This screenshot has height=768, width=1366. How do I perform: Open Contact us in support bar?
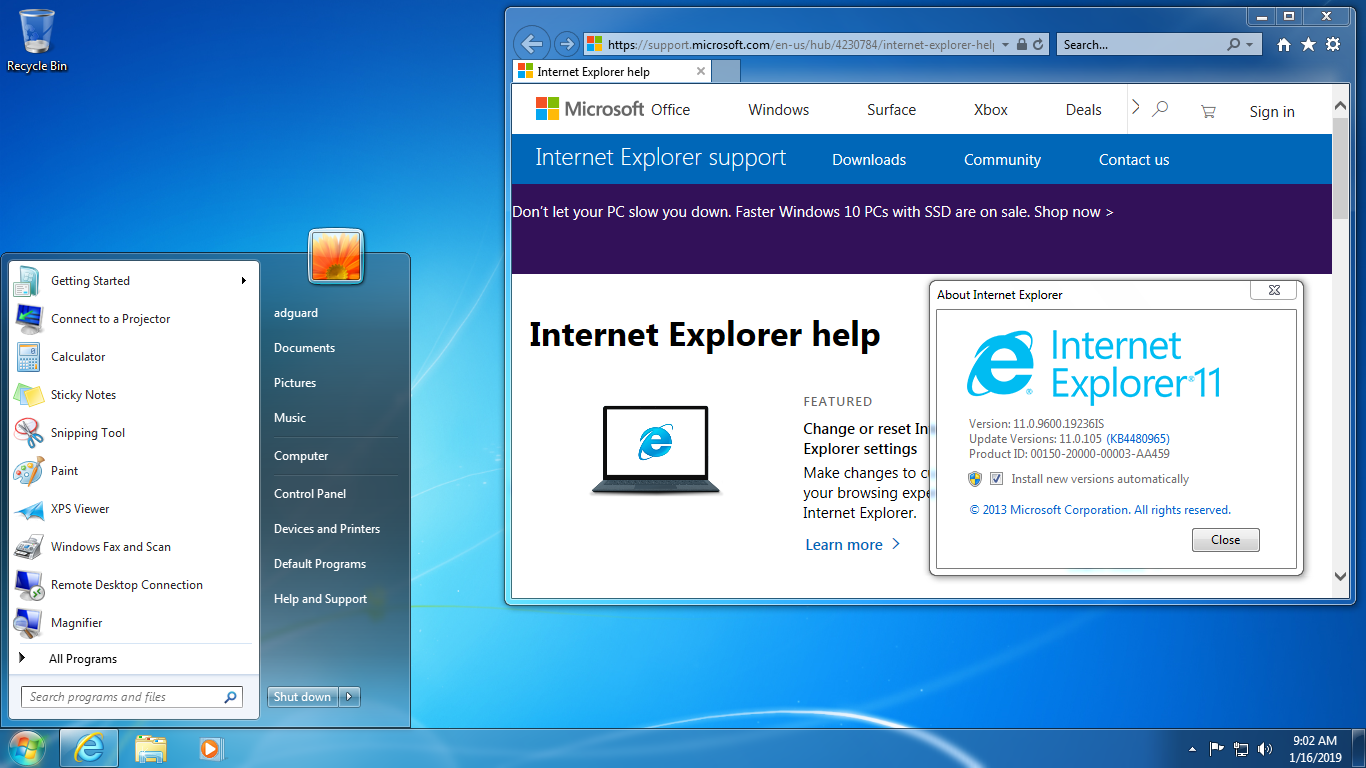[1134, 160]
